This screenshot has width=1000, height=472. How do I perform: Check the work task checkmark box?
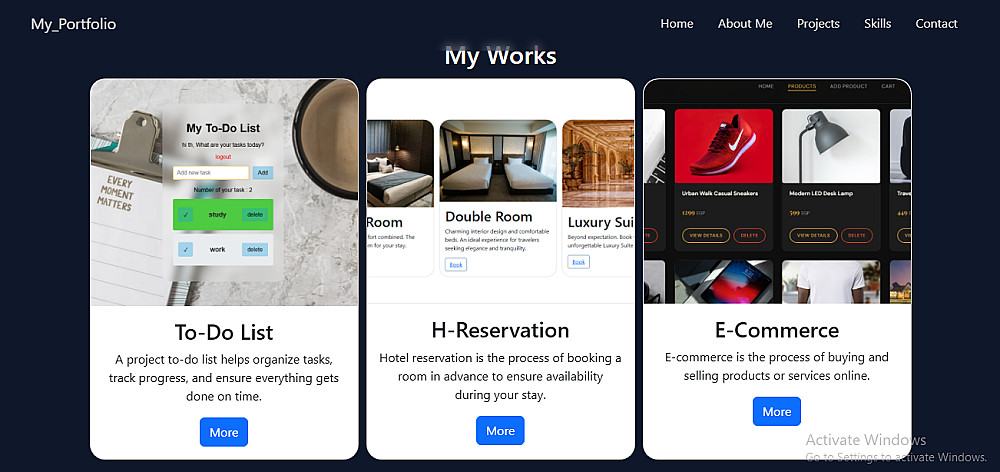point(186,249)
